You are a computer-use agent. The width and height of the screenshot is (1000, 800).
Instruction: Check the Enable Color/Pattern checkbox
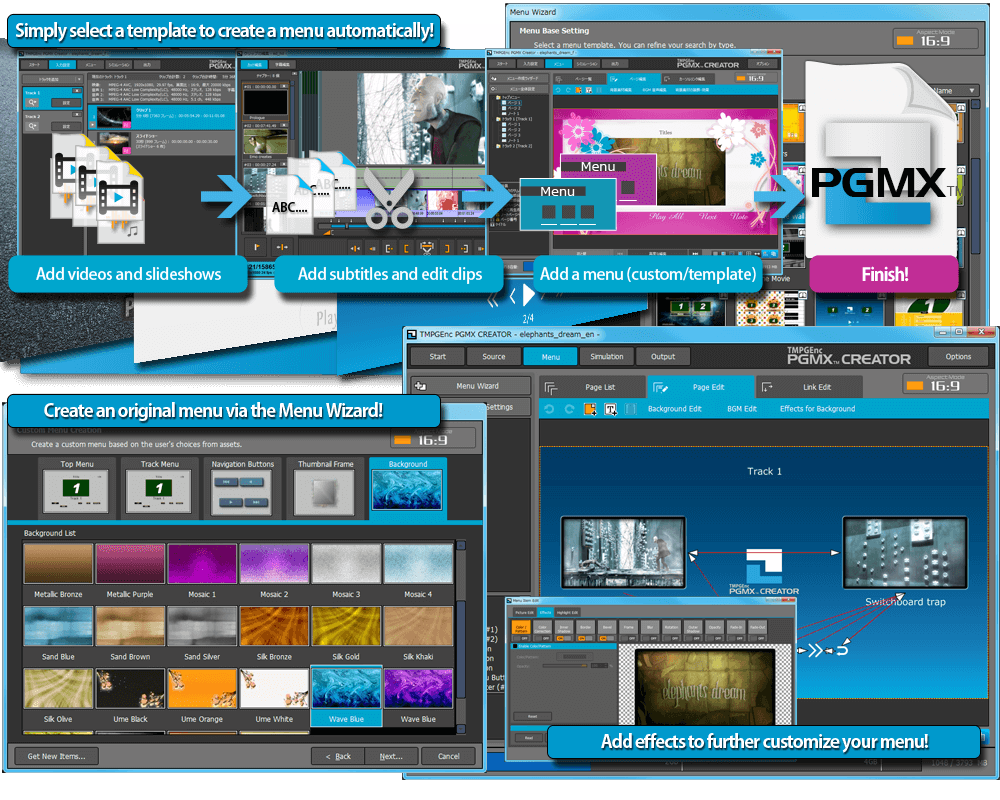click(x=515, y=646)
